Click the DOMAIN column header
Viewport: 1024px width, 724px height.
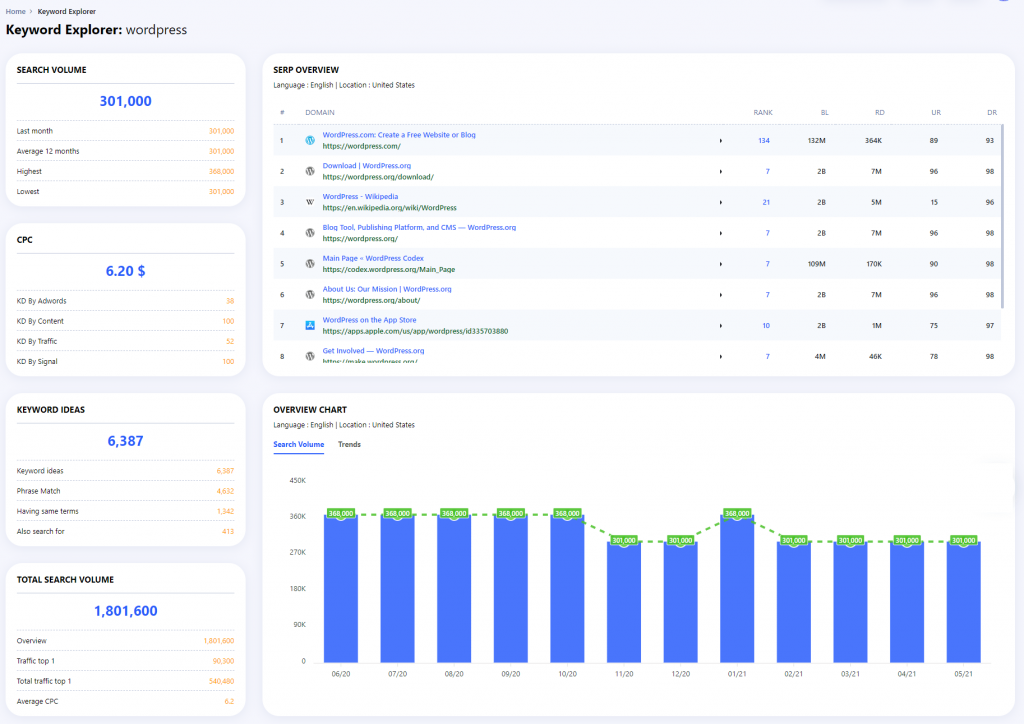tap(320, 113)
